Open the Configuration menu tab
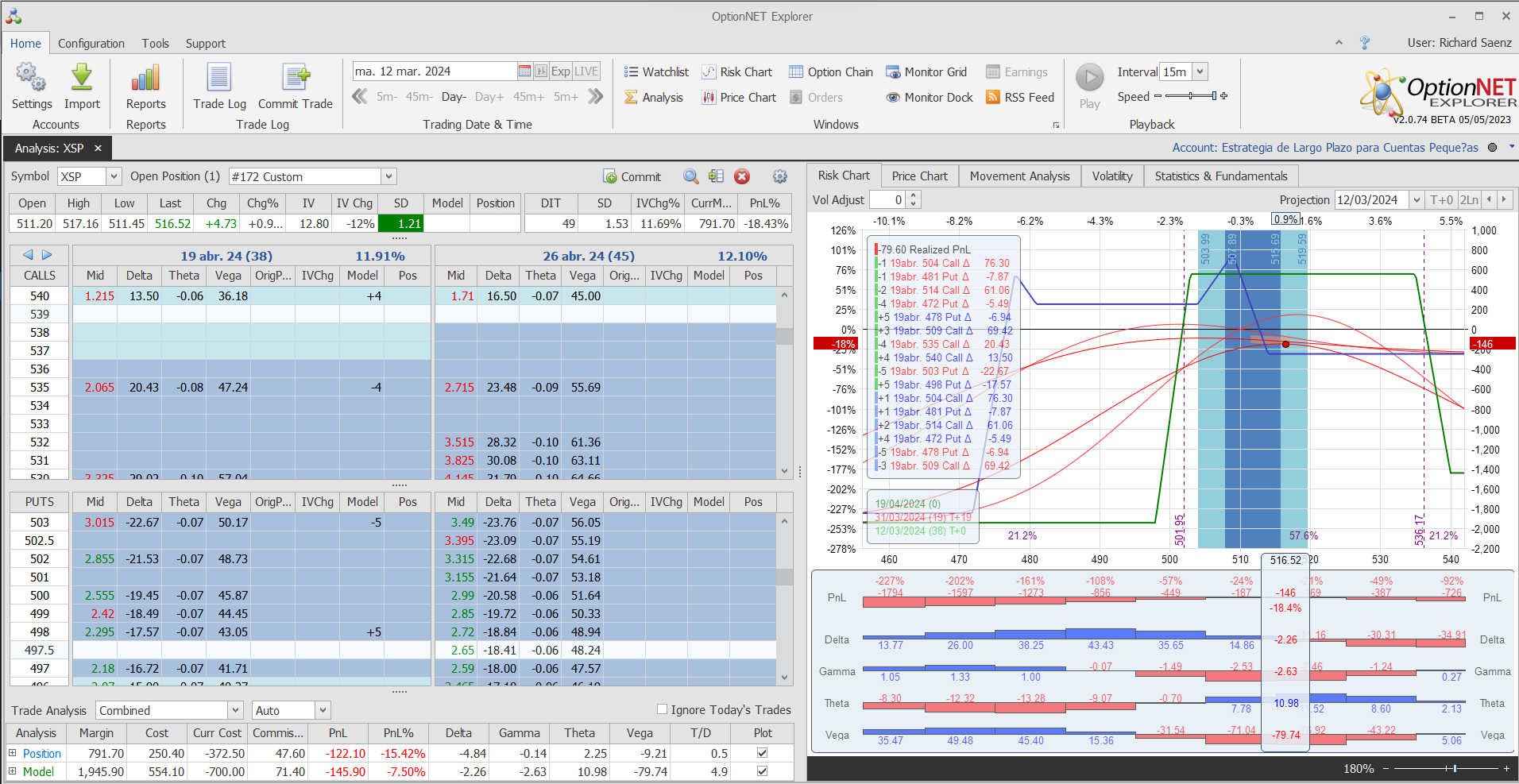 (91, 44)
